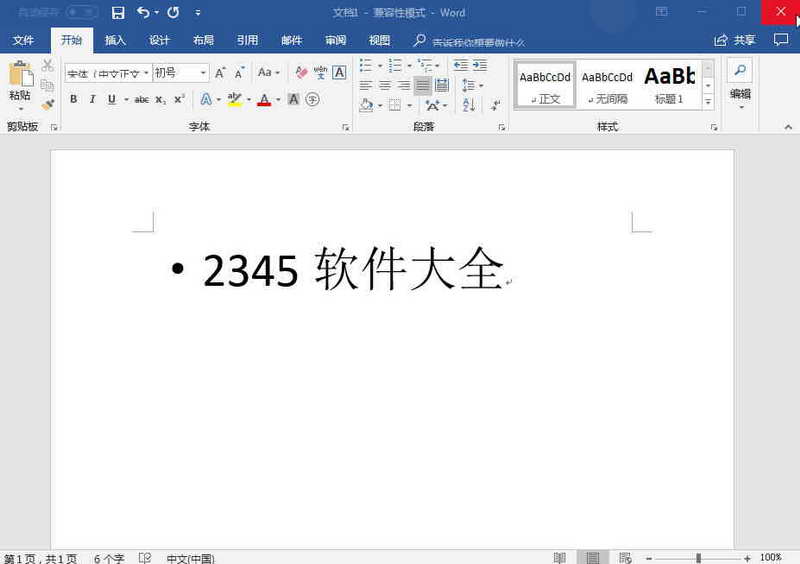Screen dimensions: 800x564
Task: Click the Save icon in quick access toolbar
Action: [x=118, y=13]
